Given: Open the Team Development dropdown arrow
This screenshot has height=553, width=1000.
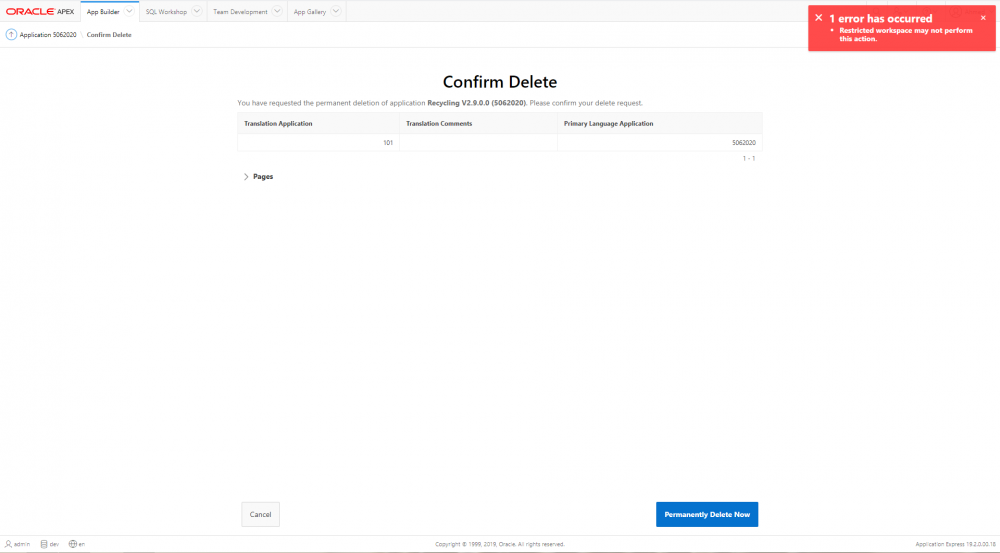Looking at the screenshot, I should [277, 11].
